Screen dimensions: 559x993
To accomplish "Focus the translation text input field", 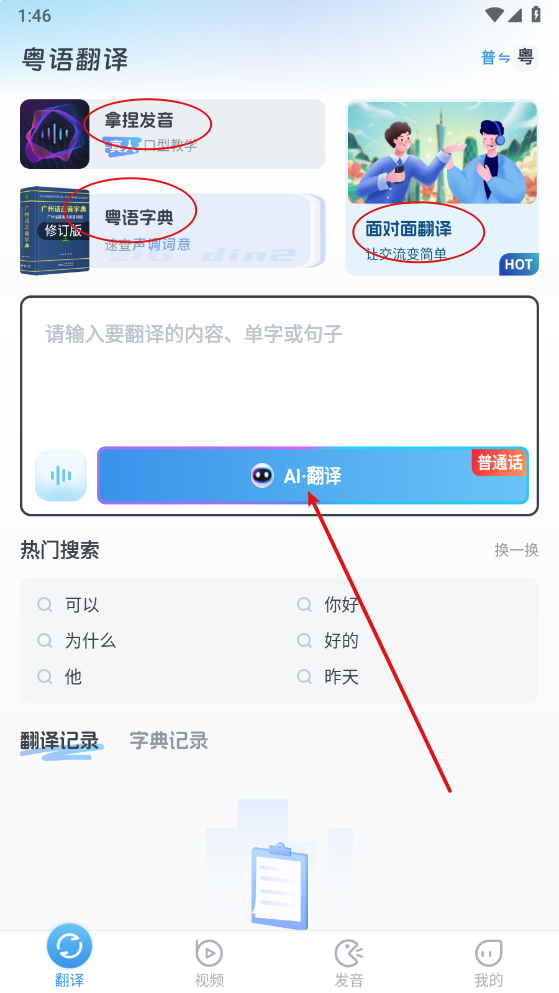I will click(279, 370).
